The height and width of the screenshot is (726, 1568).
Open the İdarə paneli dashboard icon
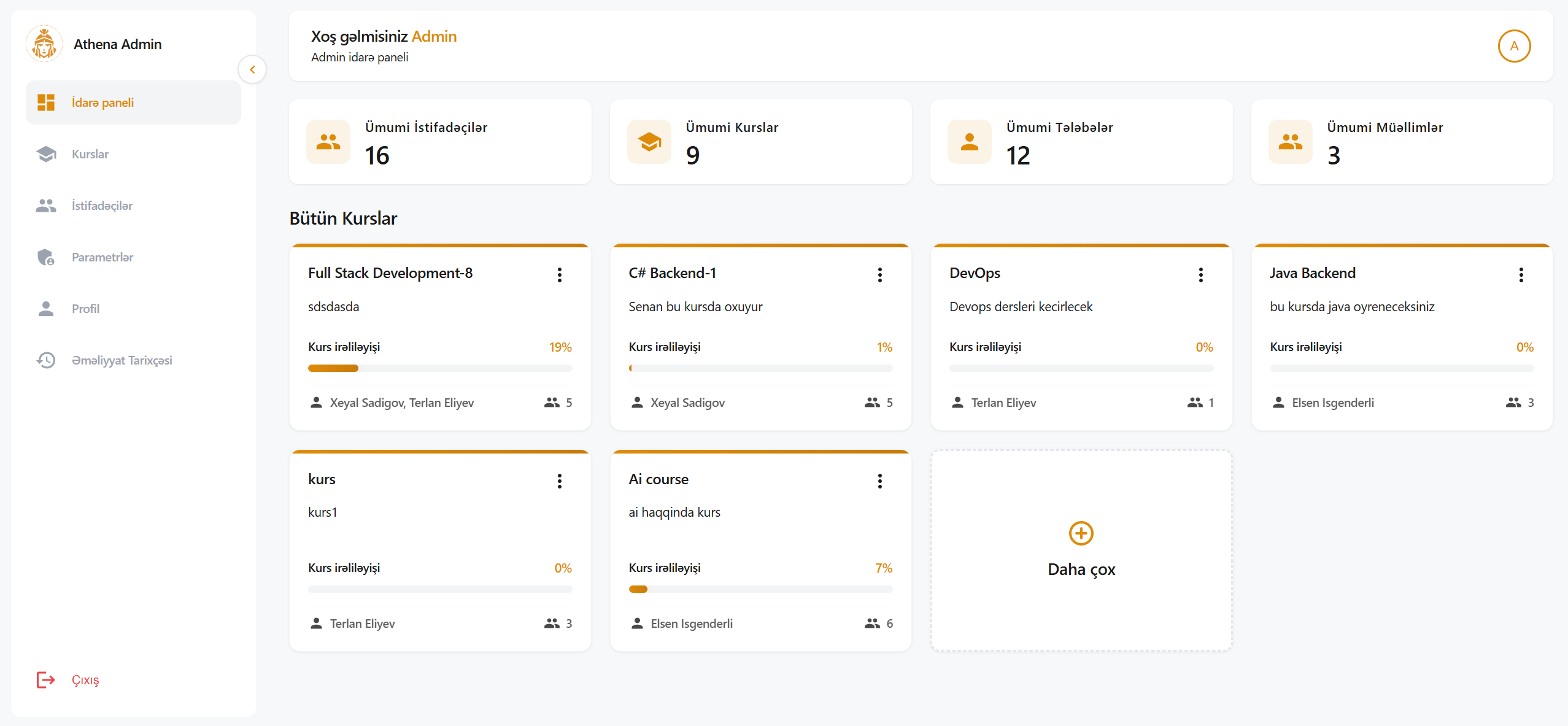(45, 102)
